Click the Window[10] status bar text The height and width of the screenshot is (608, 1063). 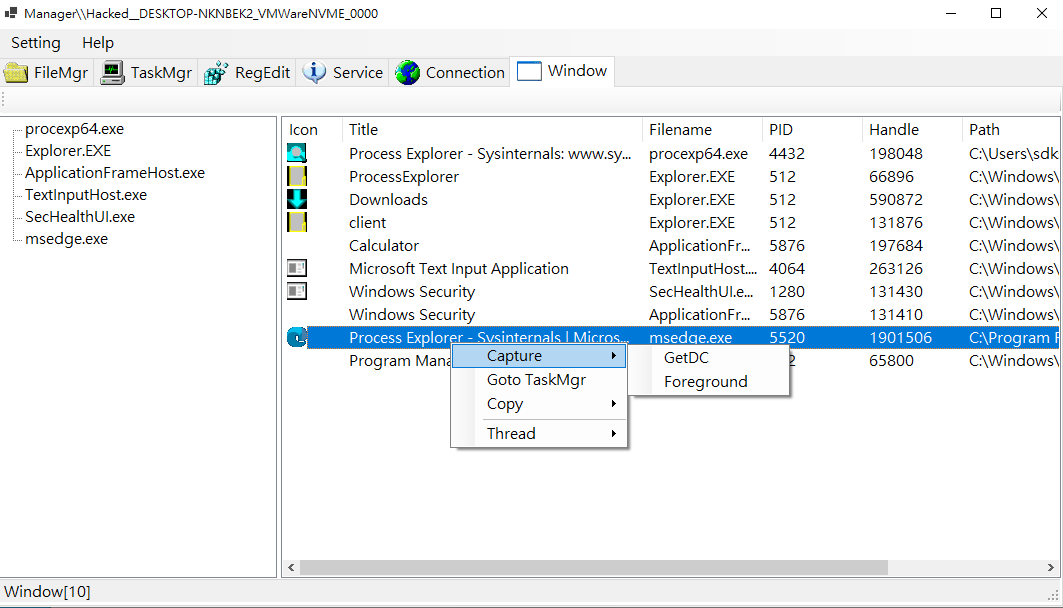coord(47,592)
